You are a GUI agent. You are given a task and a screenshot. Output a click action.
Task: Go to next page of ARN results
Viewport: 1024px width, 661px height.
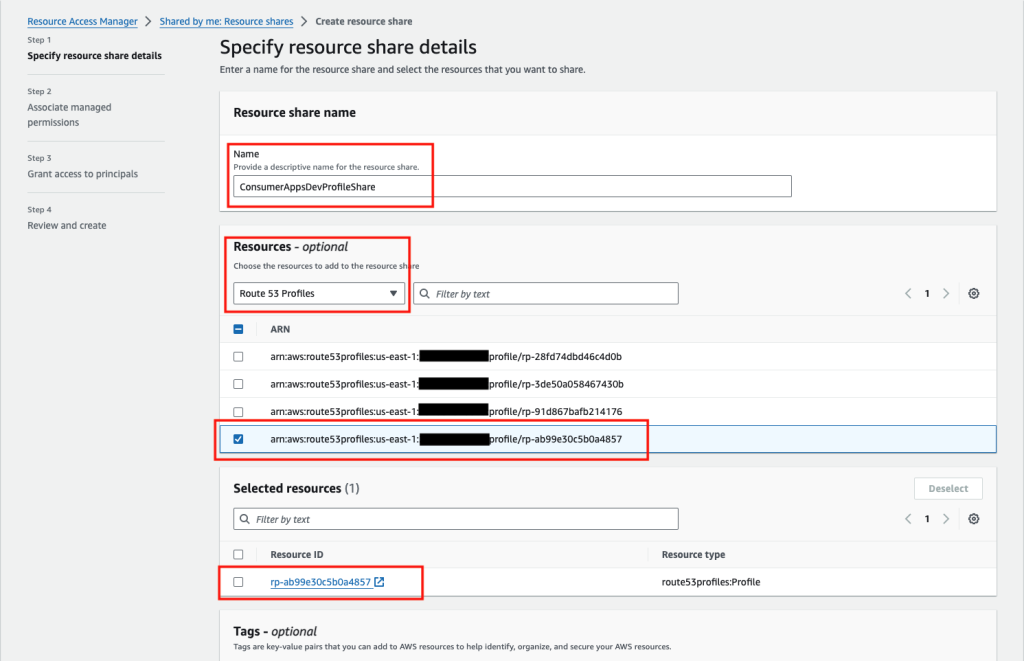click(x=945, y=293)
